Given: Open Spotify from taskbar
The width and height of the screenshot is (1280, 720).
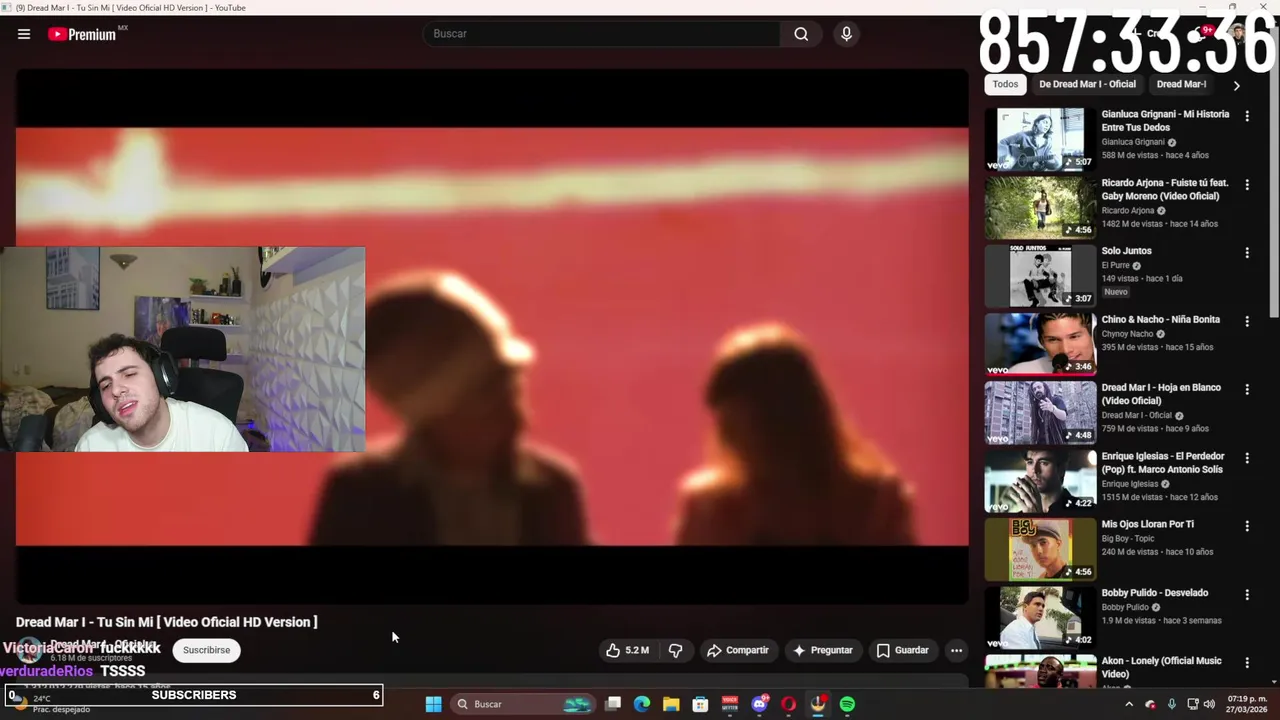Looking at the screenshot, I should click(847, 704).
